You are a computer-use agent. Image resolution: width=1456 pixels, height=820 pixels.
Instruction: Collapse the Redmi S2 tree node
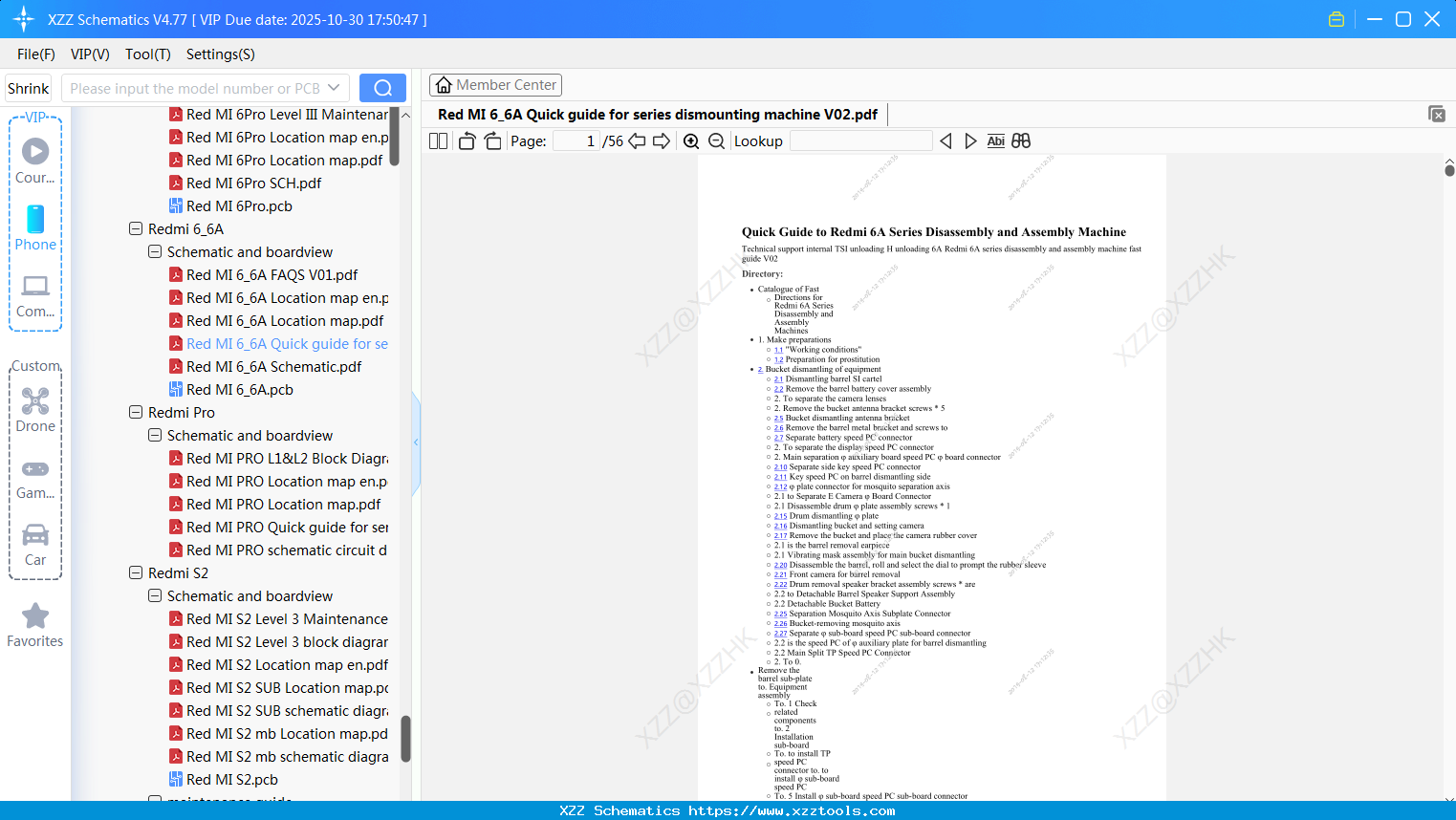pos(136,573)
